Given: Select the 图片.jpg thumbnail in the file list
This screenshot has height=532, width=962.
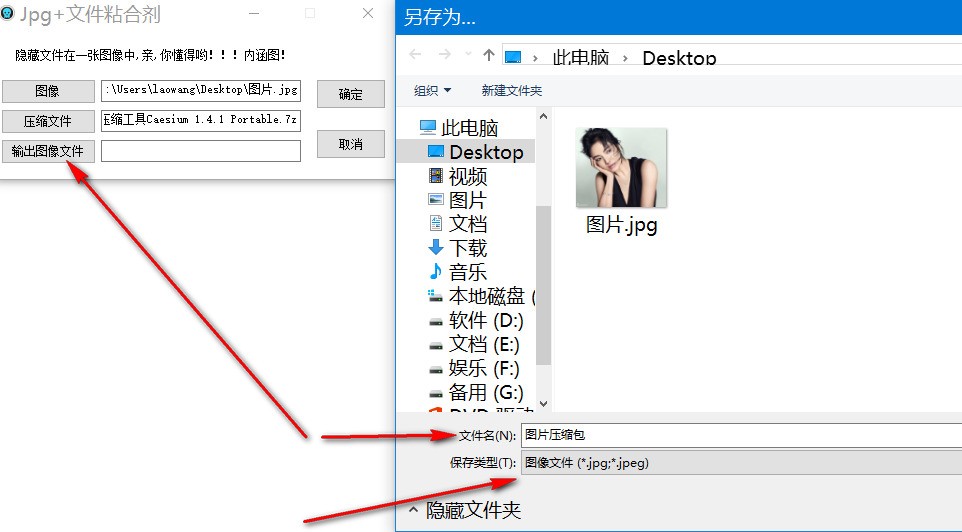Looking at the screenshot, I should [x=621, y=168].
